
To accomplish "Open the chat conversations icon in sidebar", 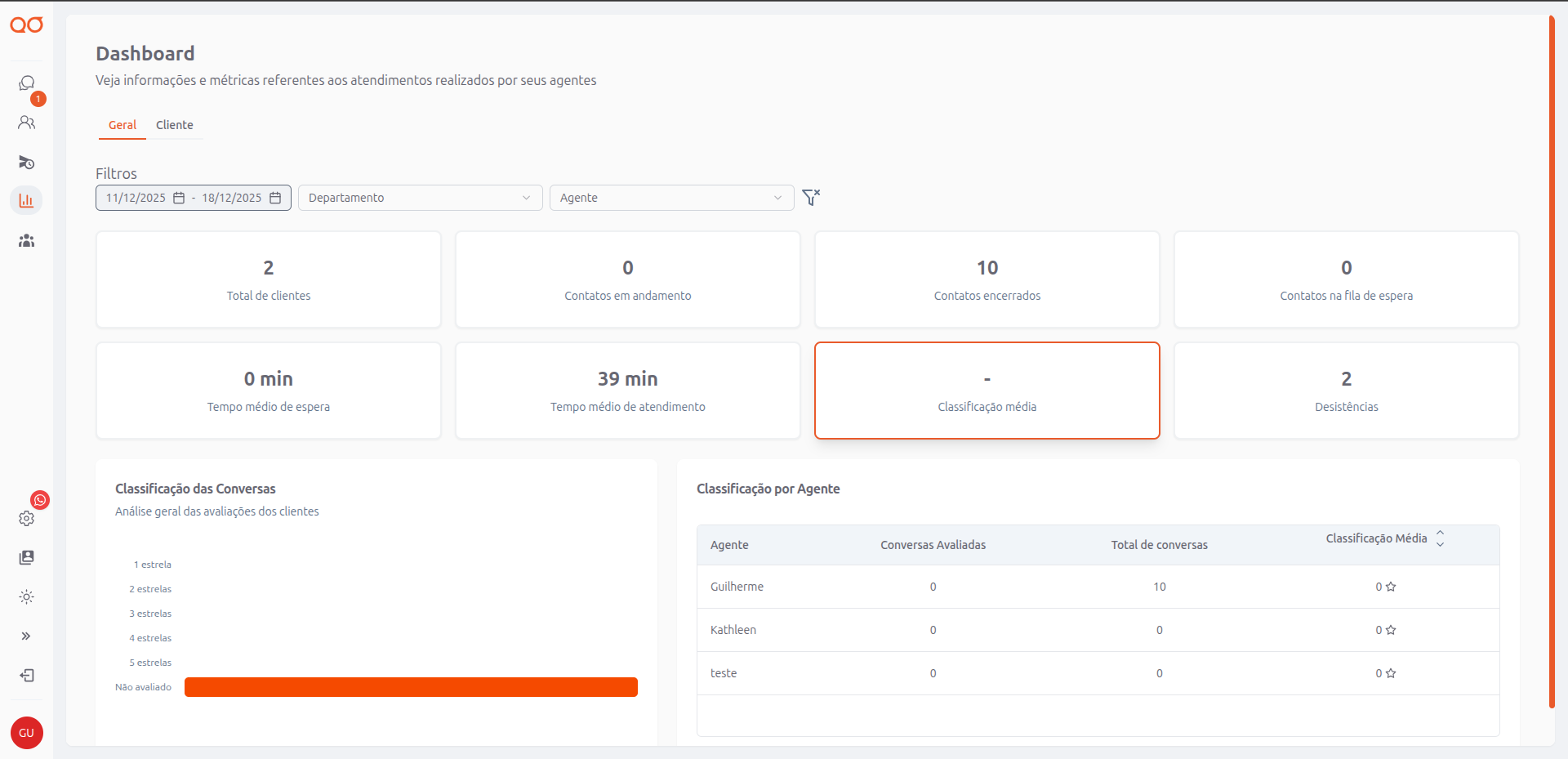I will [27, 83].
